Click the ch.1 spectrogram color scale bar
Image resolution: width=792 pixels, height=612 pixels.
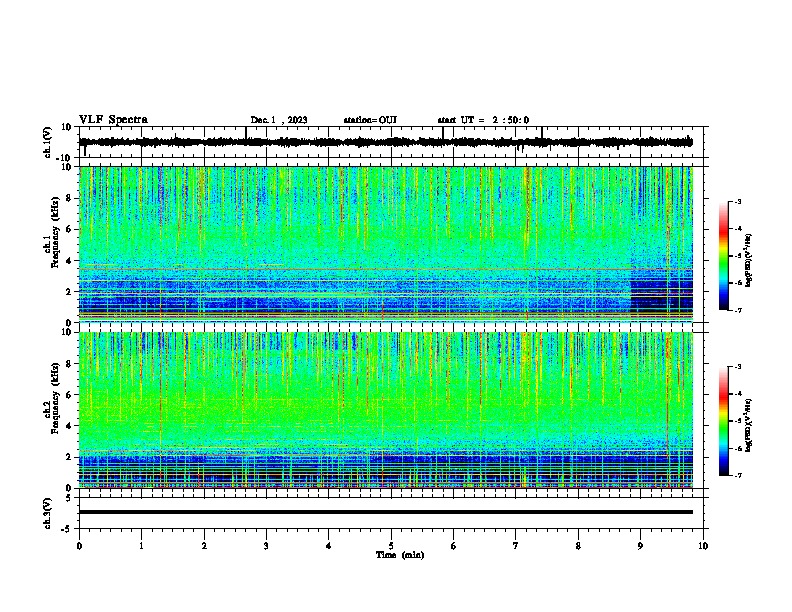click(x=723, y=256)
